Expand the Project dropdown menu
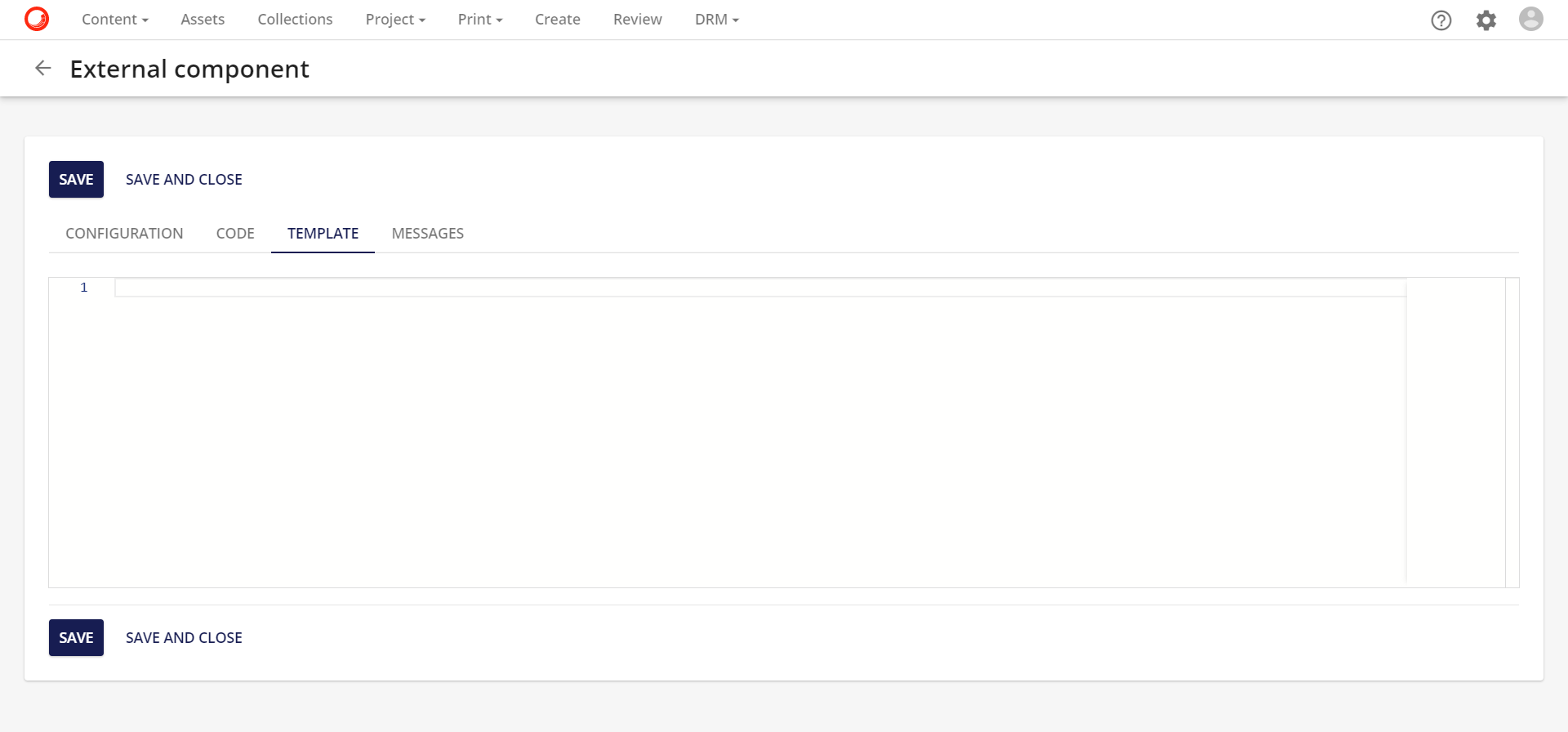This screenshot has height=732, width=1568. (x=396, y=20)
